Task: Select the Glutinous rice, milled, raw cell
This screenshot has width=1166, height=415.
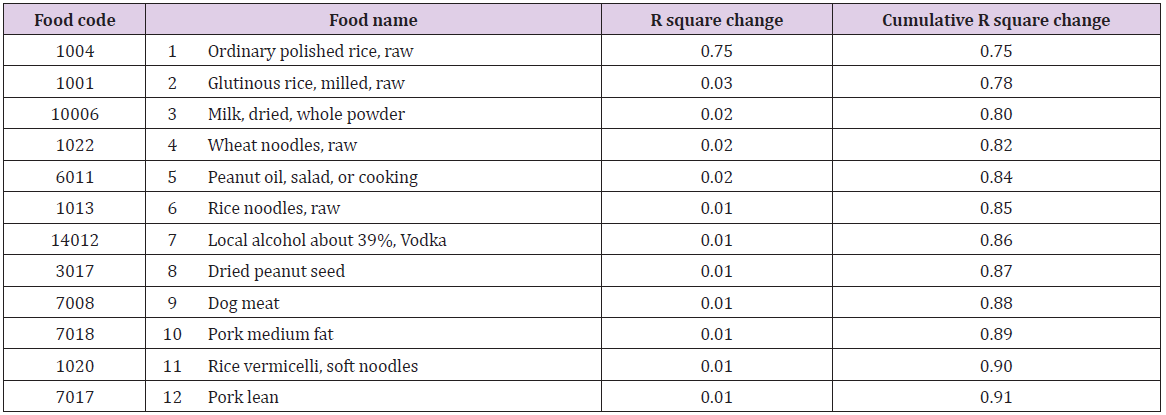Action: 306,83
